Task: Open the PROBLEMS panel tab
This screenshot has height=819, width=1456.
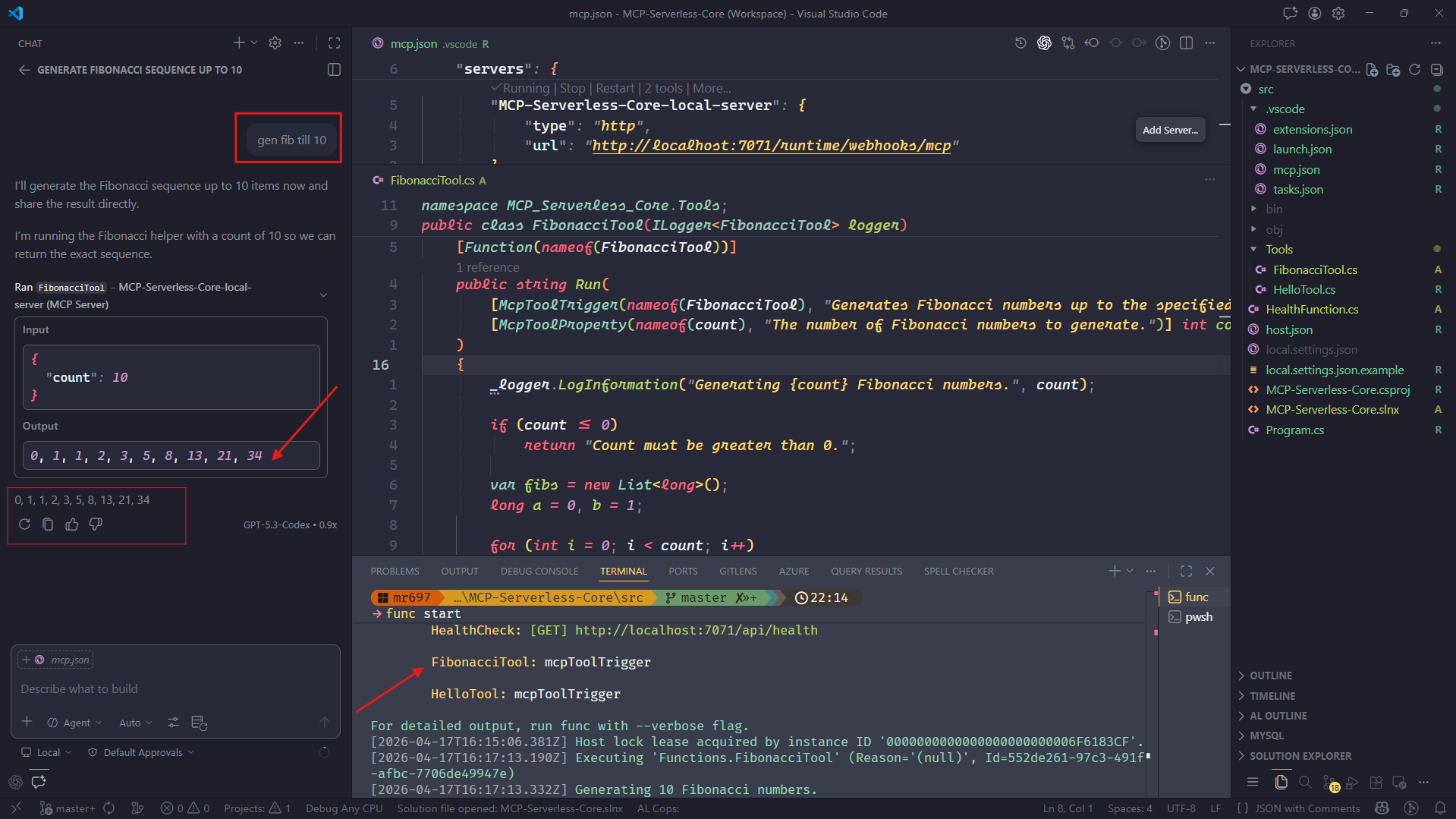Action: click(395, 571)
